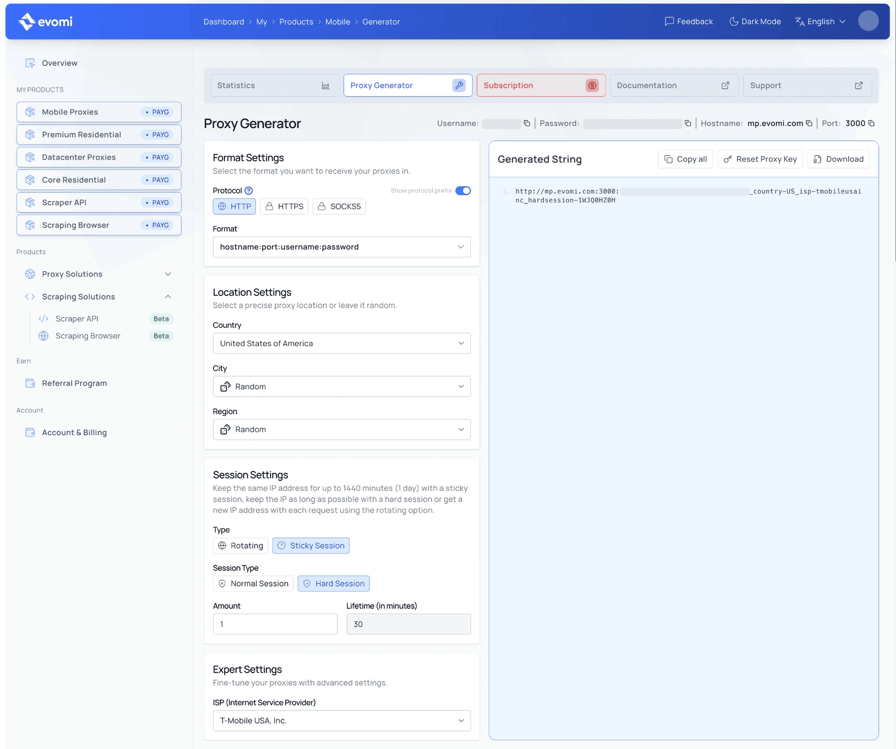
Task: Toggle the Show protocol prefix switch
Action: click(463, 191)
